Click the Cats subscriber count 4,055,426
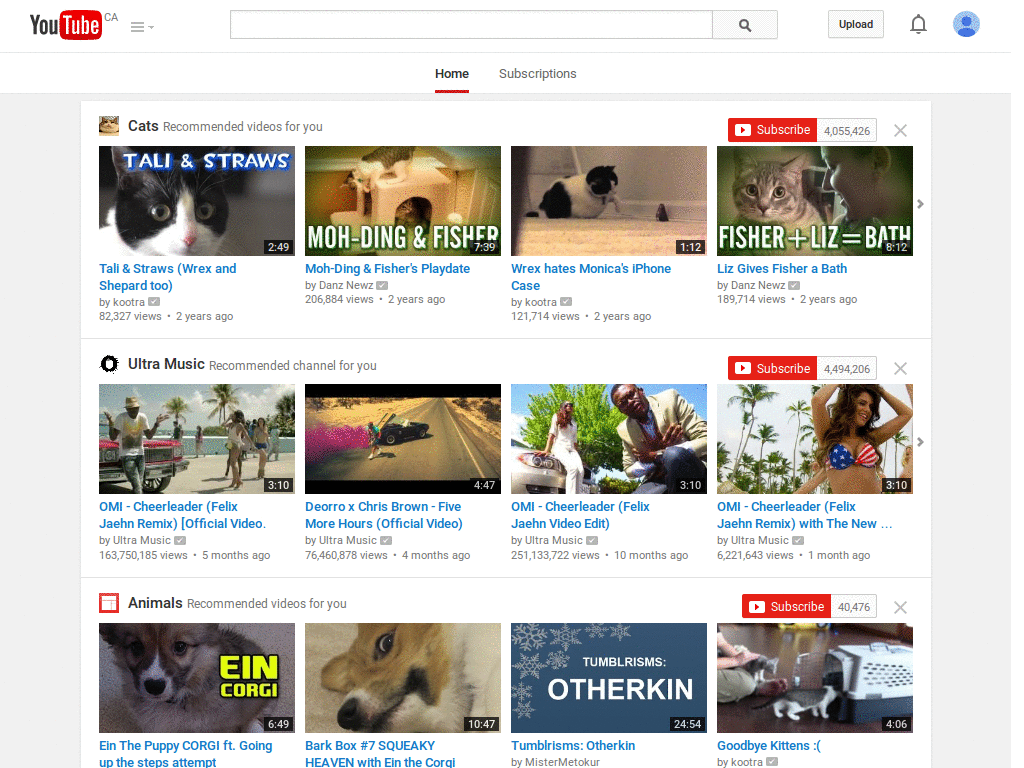 pos(846,131)
